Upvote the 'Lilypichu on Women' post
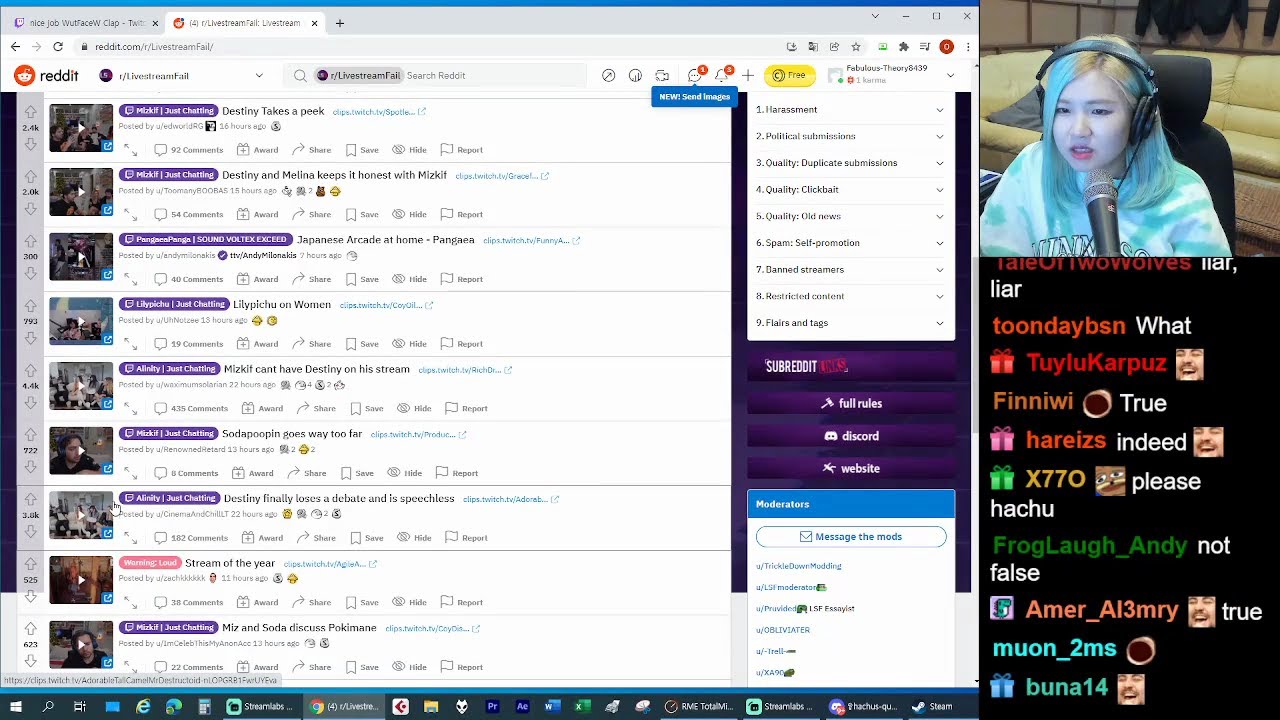This screenshot has width=1280, height=720. pyautogui.click(x=30, y=306)
